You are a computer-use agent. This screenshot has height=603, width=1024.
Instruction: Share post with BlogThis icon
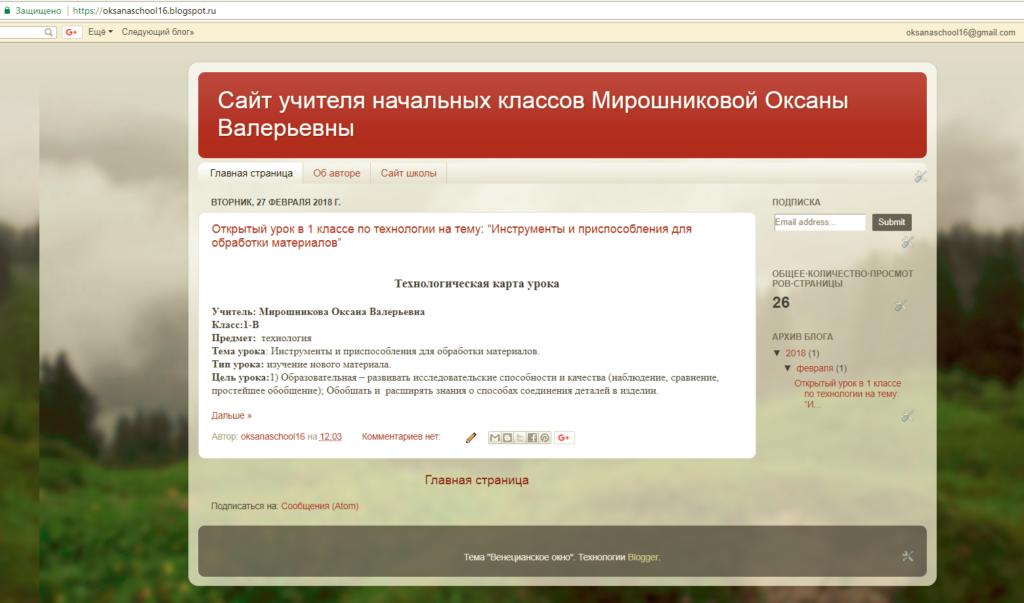click(x=507, y=438)
